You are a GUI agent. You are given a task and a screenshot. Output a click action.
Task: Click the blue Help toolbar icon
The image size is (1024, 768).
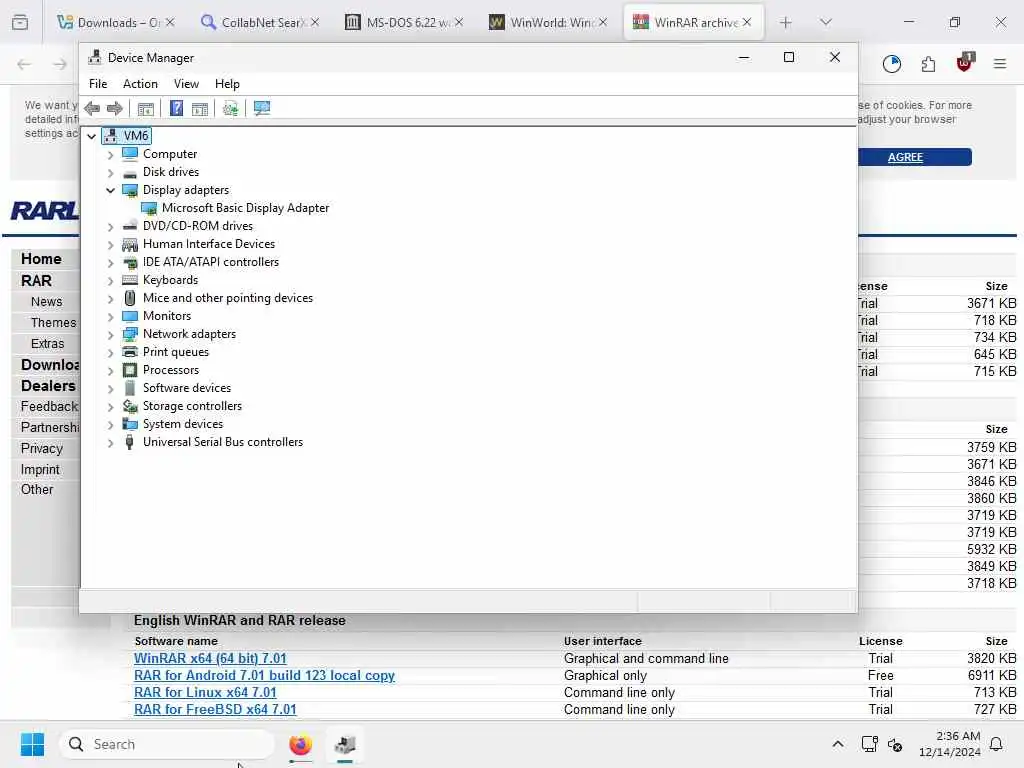[x=176, y=108]
